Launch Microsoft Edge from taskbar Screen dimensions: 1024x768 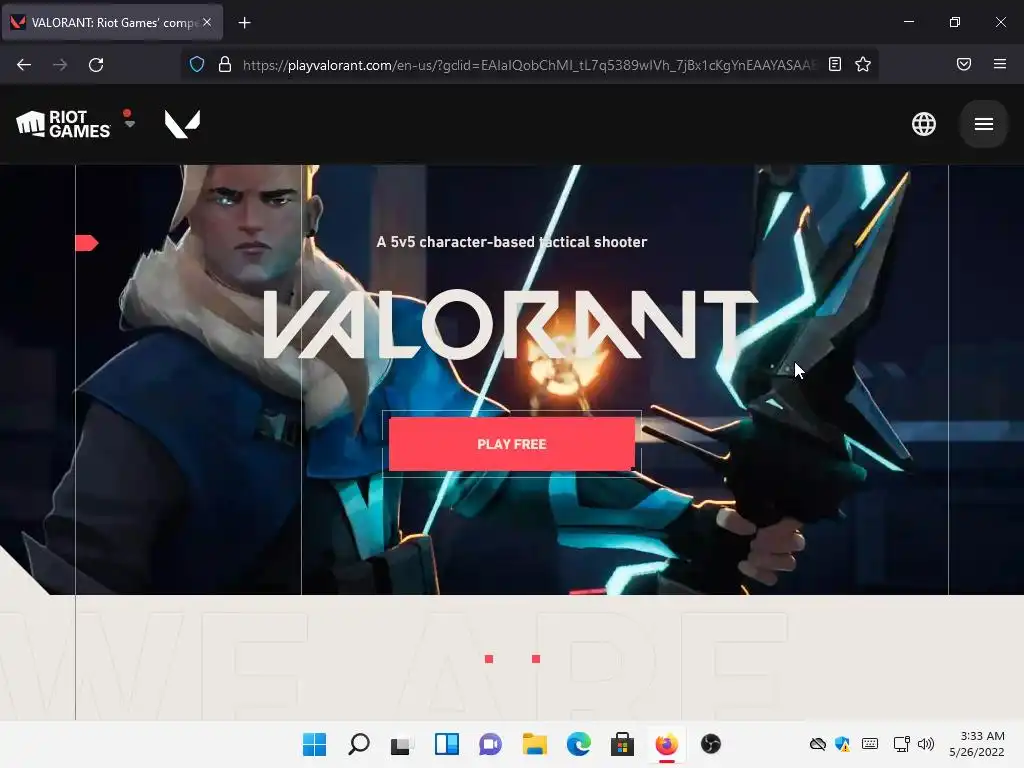tap(579, 744)
